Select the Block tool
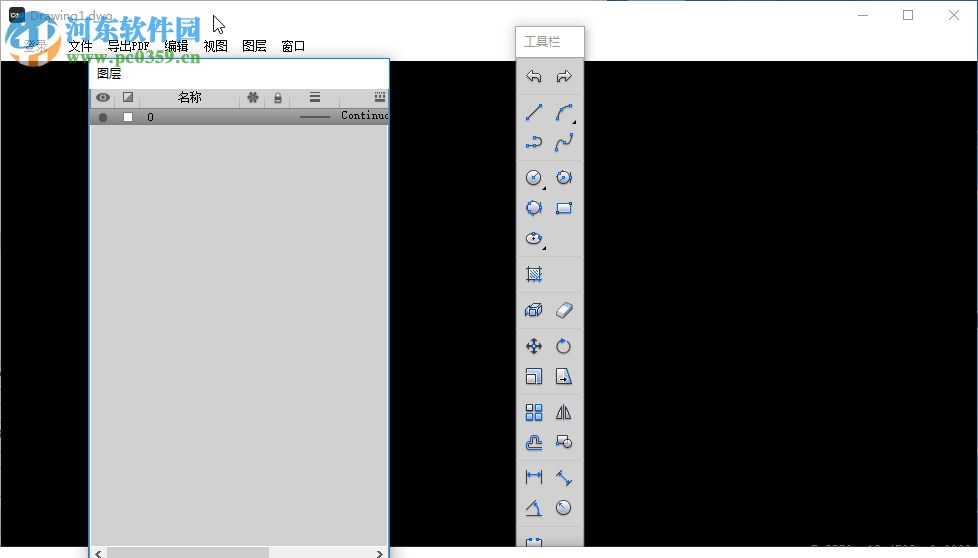 [x=534, y=310]
